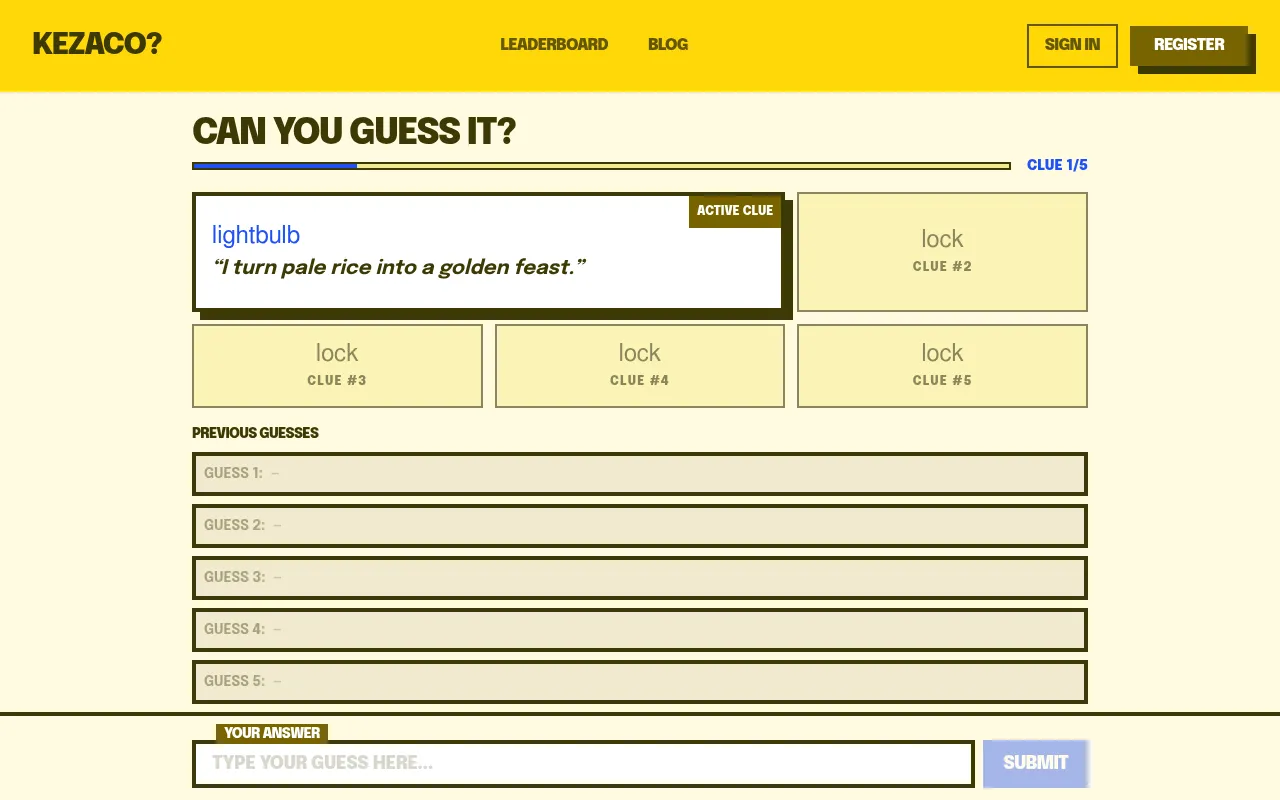Click the KEZACO? logo
Image resolution: width=1280 pixels, height=800 pixels.
click(x=97, y=44)
